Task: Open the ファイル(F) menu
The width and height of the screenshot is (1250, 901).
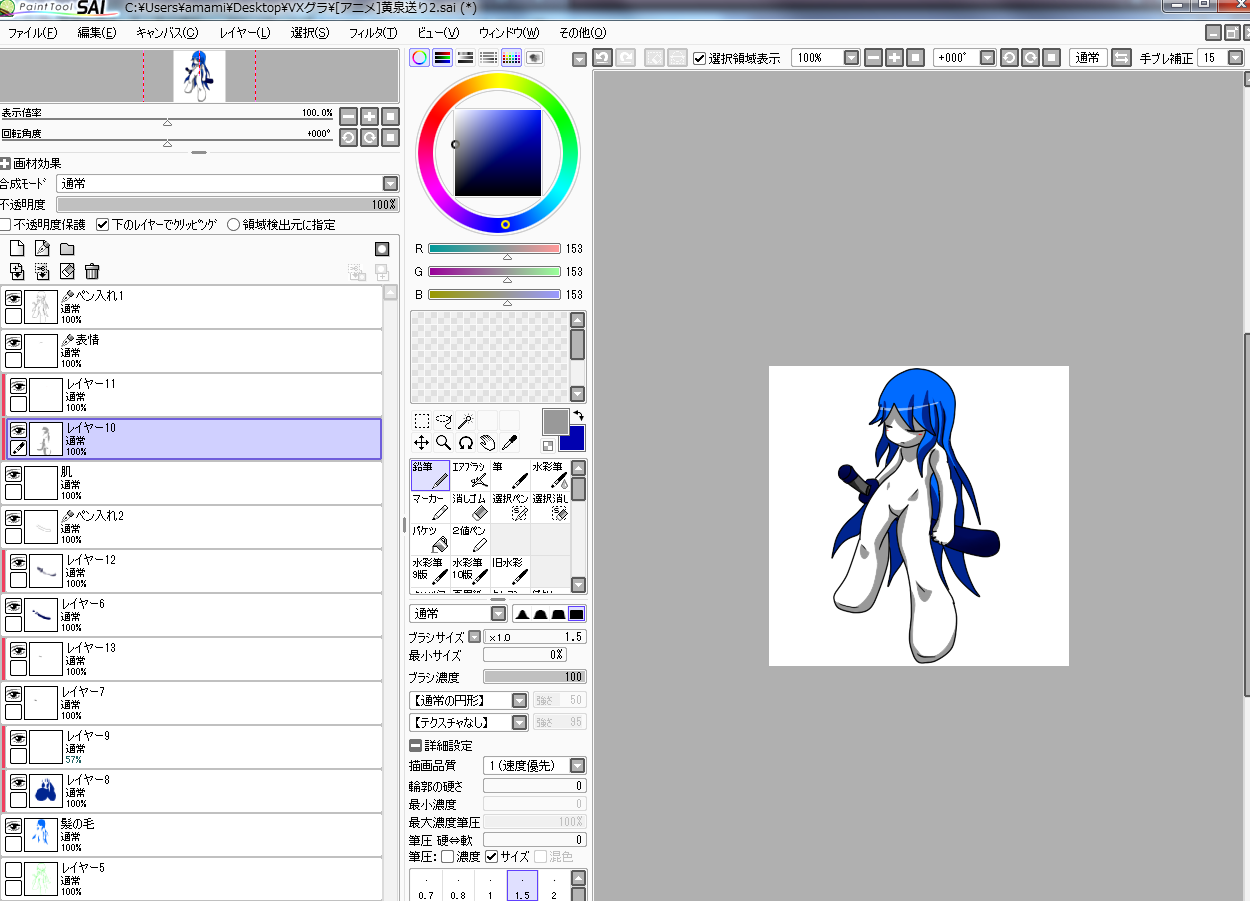Action: pyautogui.click(x=32, y=33)
